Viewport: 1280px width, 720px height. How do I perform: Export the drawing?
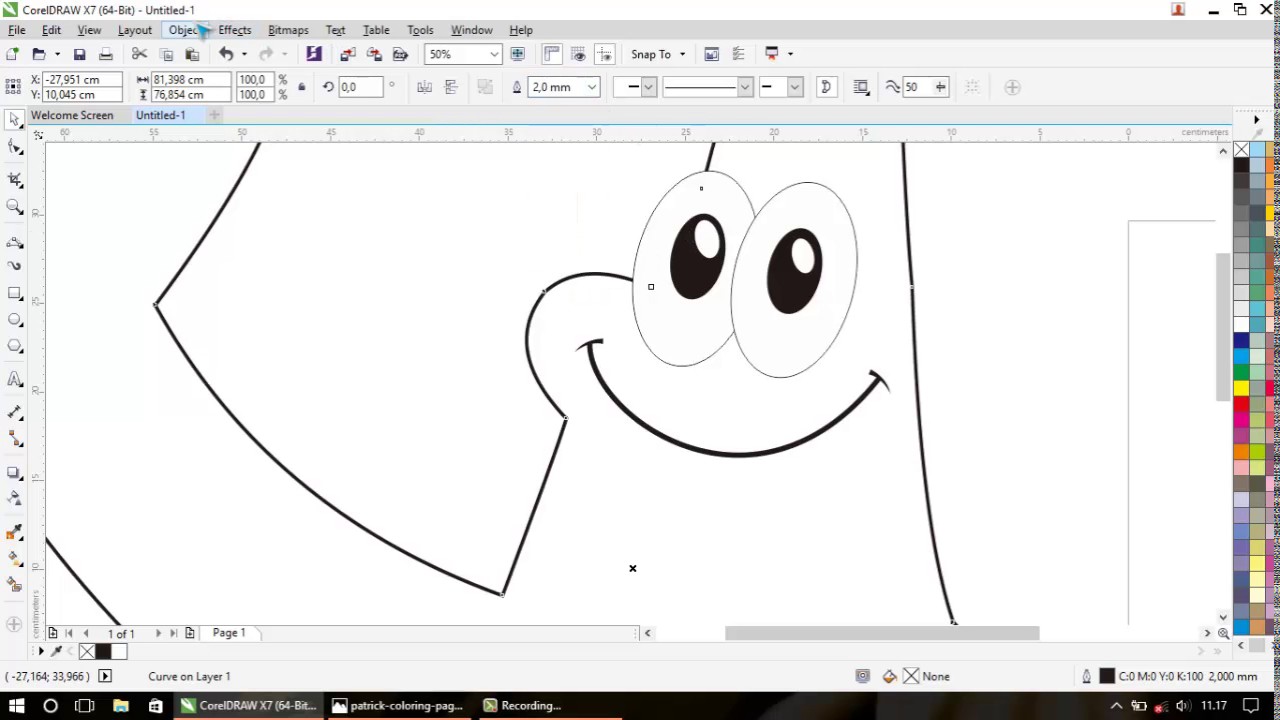point(374,54)
